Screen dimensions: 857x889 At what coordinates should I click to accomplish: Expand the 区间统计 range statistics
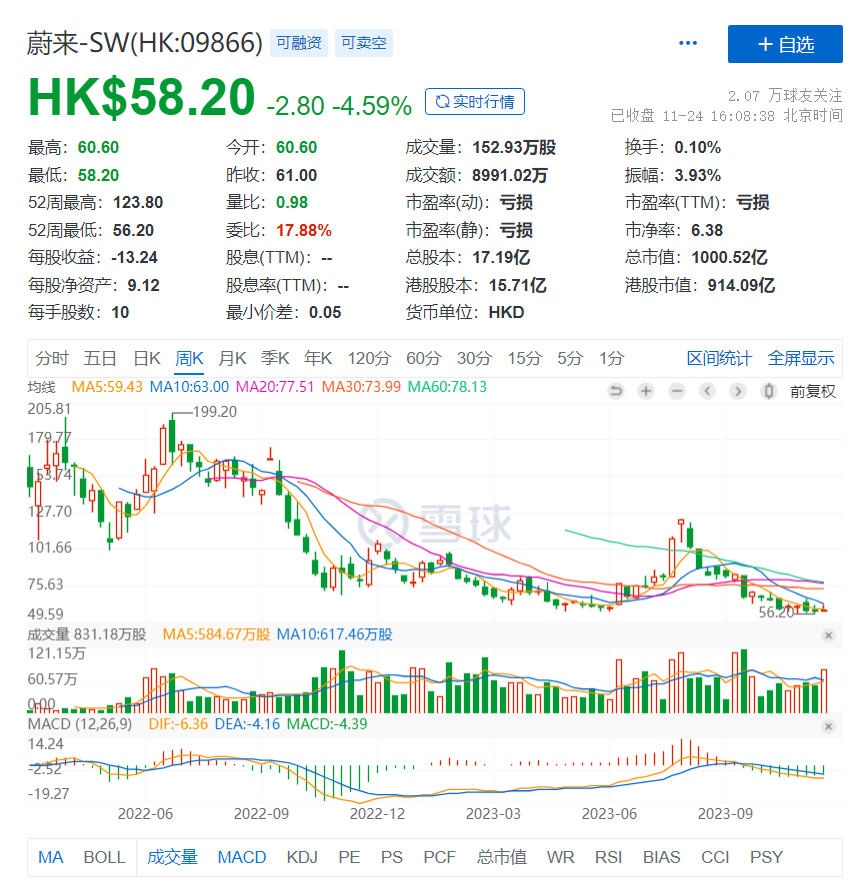click(719, 358)
